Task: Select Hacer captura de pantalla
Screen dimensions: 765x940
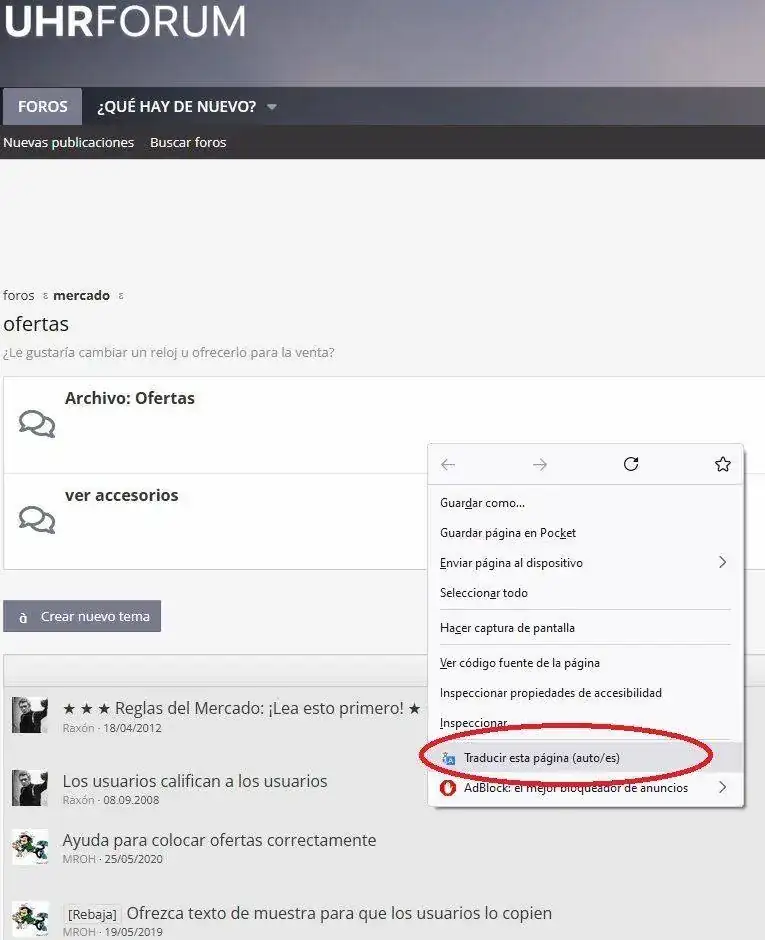Action: [507, 628]
